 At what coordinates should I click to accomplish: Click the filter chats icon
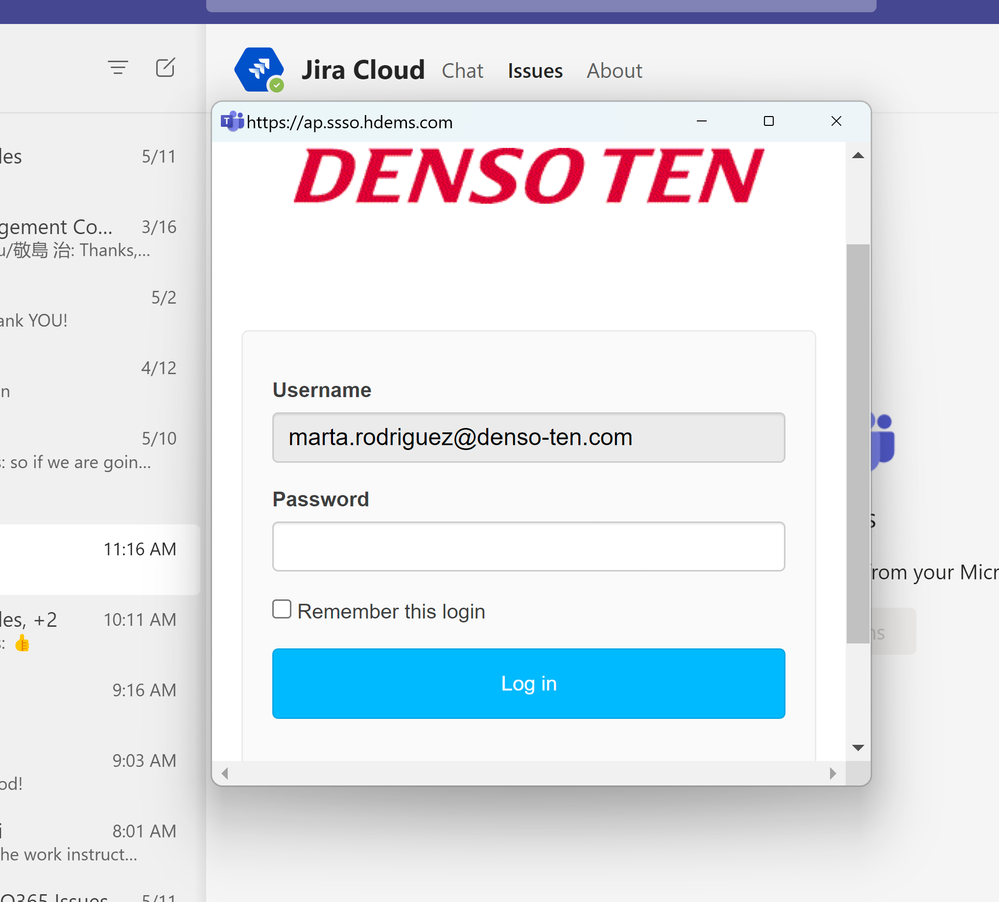click(118, 67)
